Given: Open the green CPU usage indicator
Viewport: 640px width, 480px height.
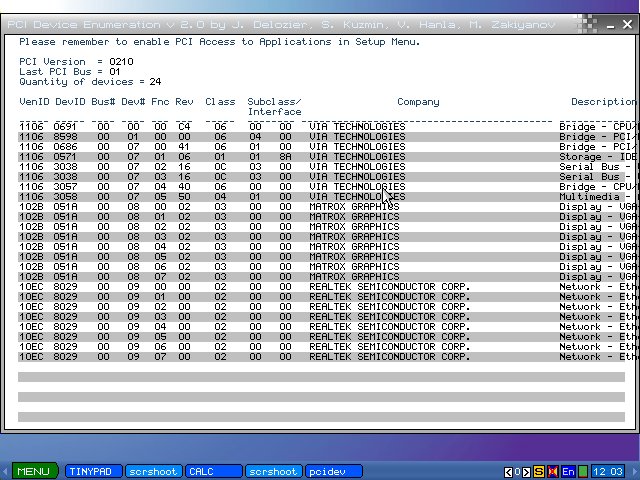Looking at the screenshot, I should pos(582,472).
